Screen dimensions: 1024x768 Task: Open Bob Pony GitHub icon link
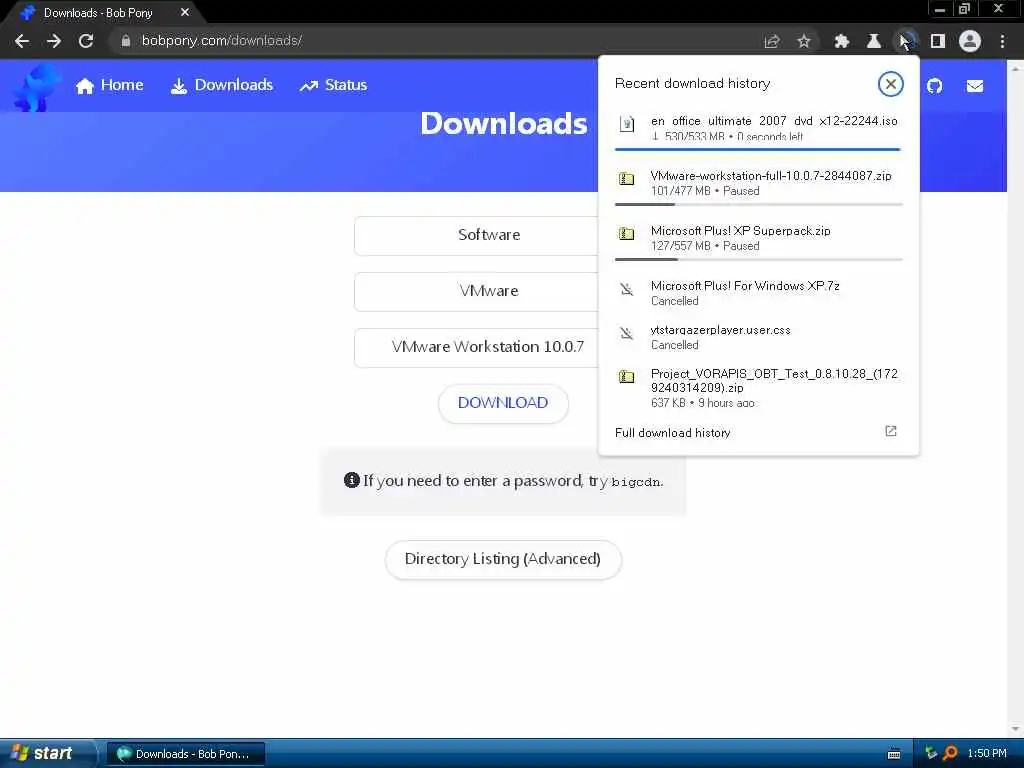[935, 86]
